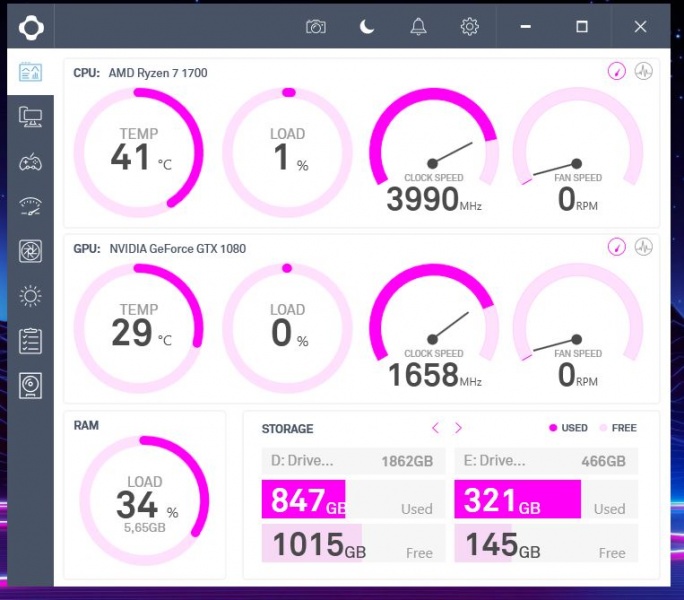Click the CPU fan speed gauge

[x=578, y=151]
